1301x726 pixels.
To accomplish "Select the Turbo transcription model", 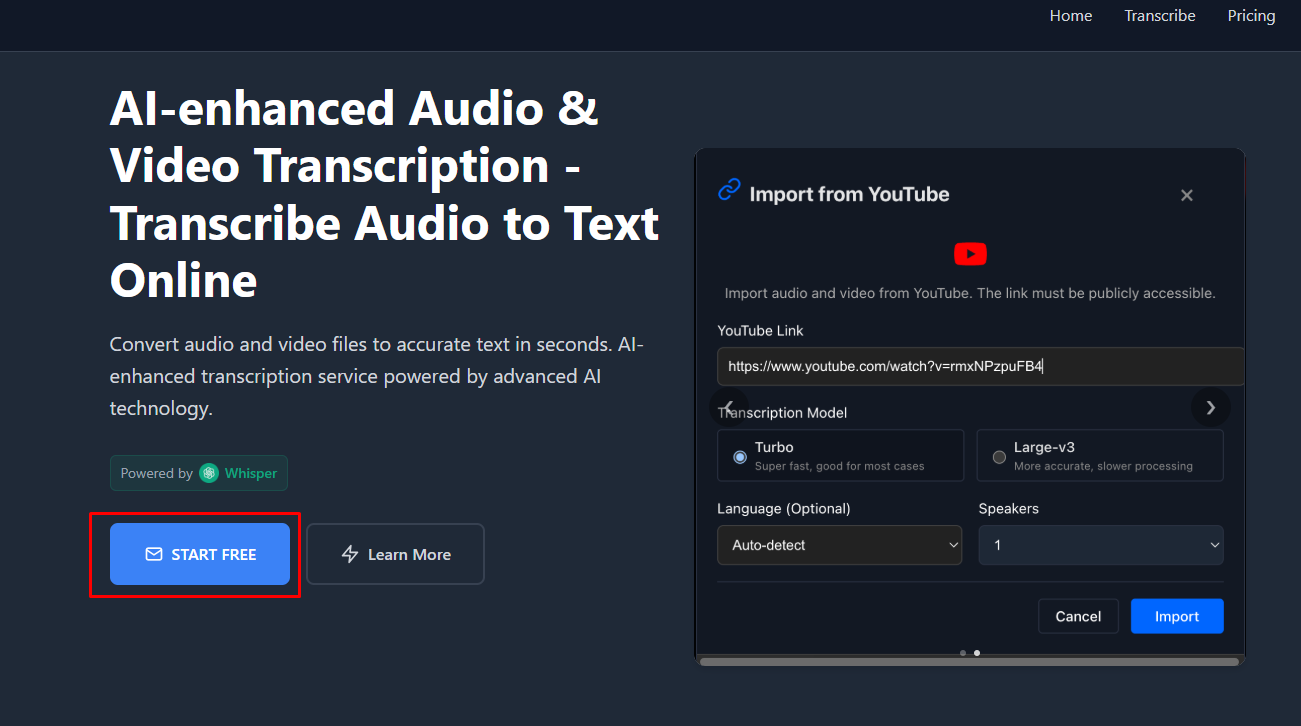I will [840, 455].
